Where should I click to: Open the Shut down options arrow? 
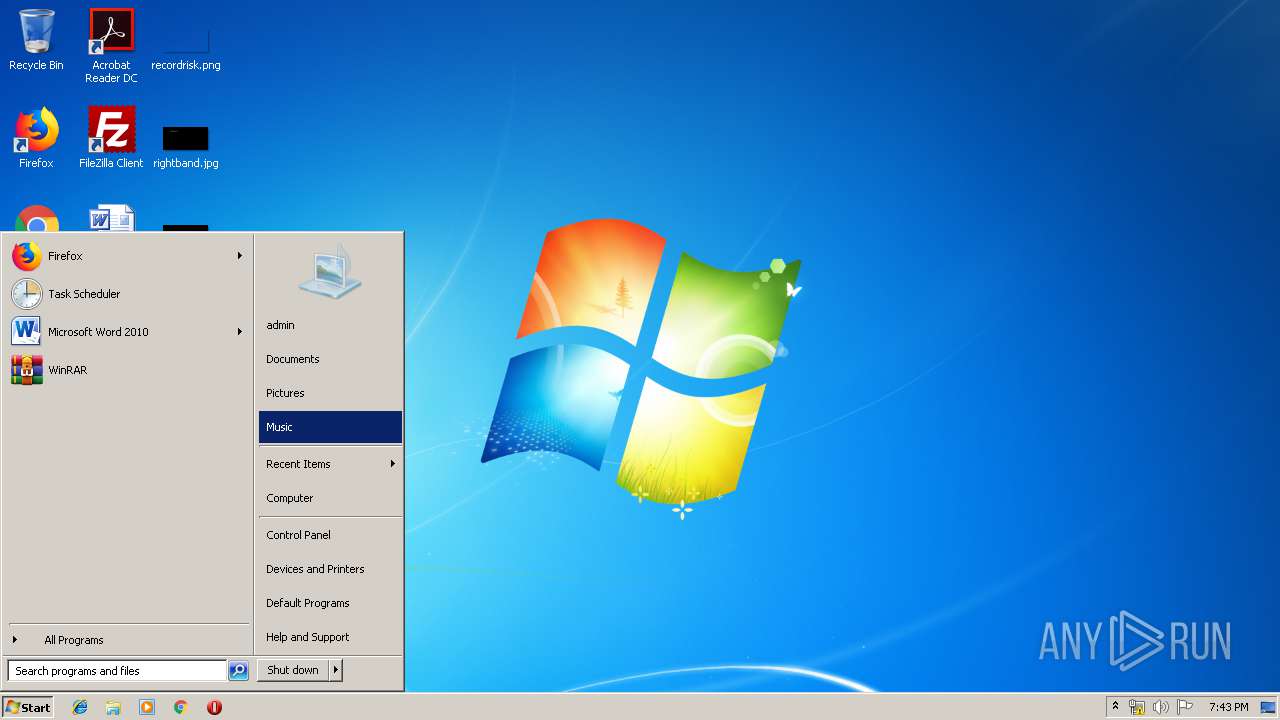tap(336, 670)
